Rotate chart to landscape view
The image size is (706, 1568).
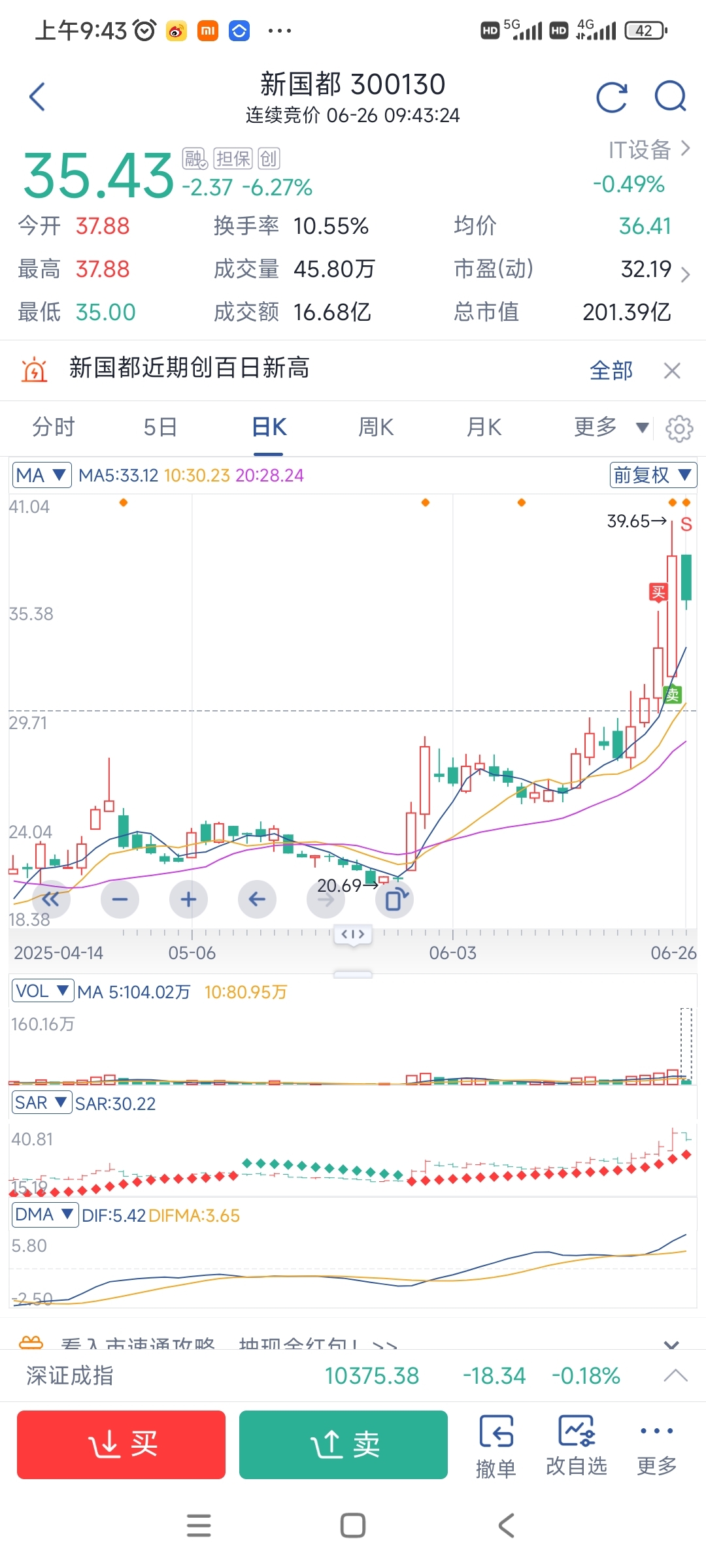(x=394, y=900)
